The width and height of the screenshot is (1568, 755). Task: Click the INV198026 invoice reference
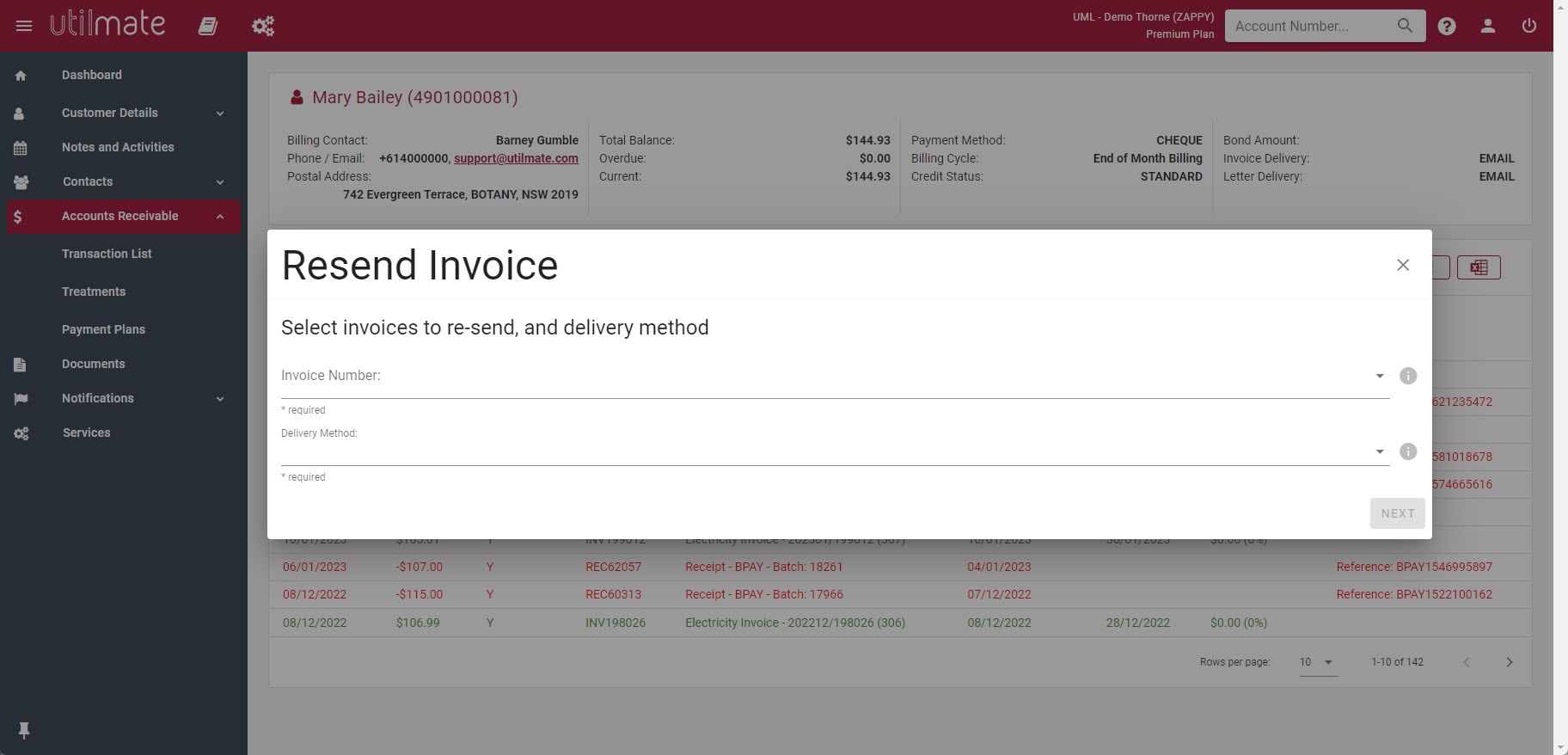tap(616, 623)
